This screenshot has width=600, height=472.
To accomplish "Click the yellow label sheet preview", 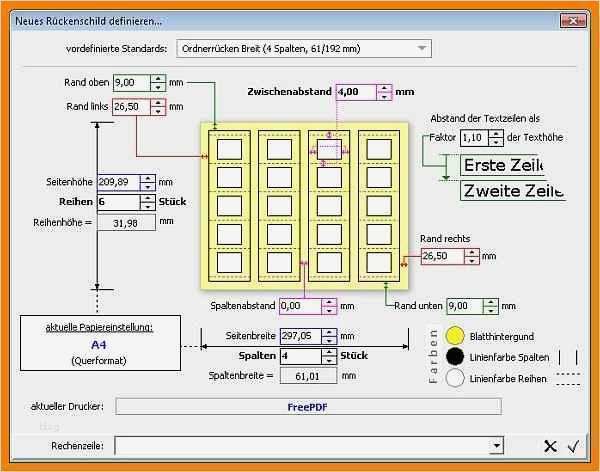I will 304,206.
